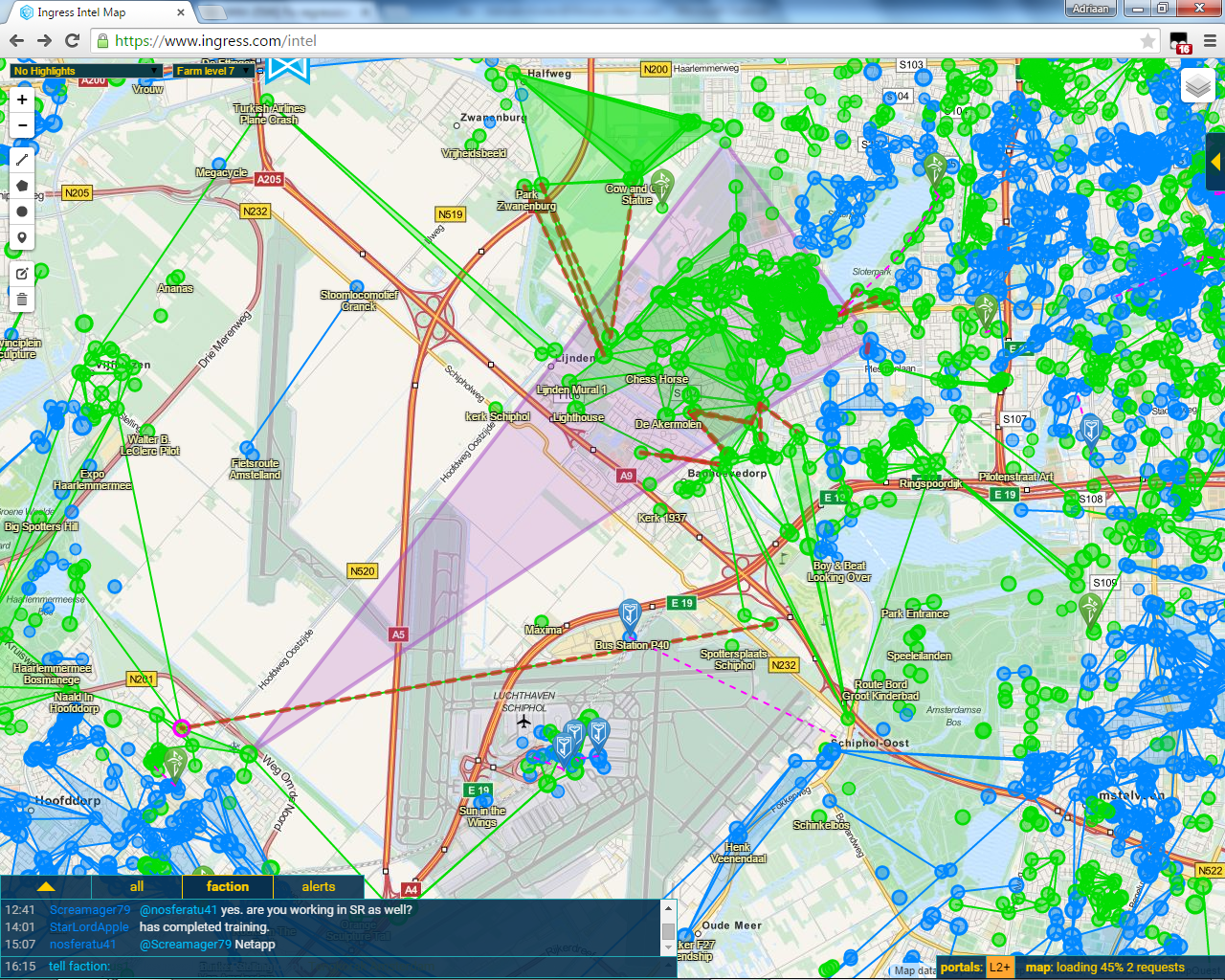Close the Ingress Intel Map tab
The height and width of the screenshot is (980, 1225).
point(181,12)
